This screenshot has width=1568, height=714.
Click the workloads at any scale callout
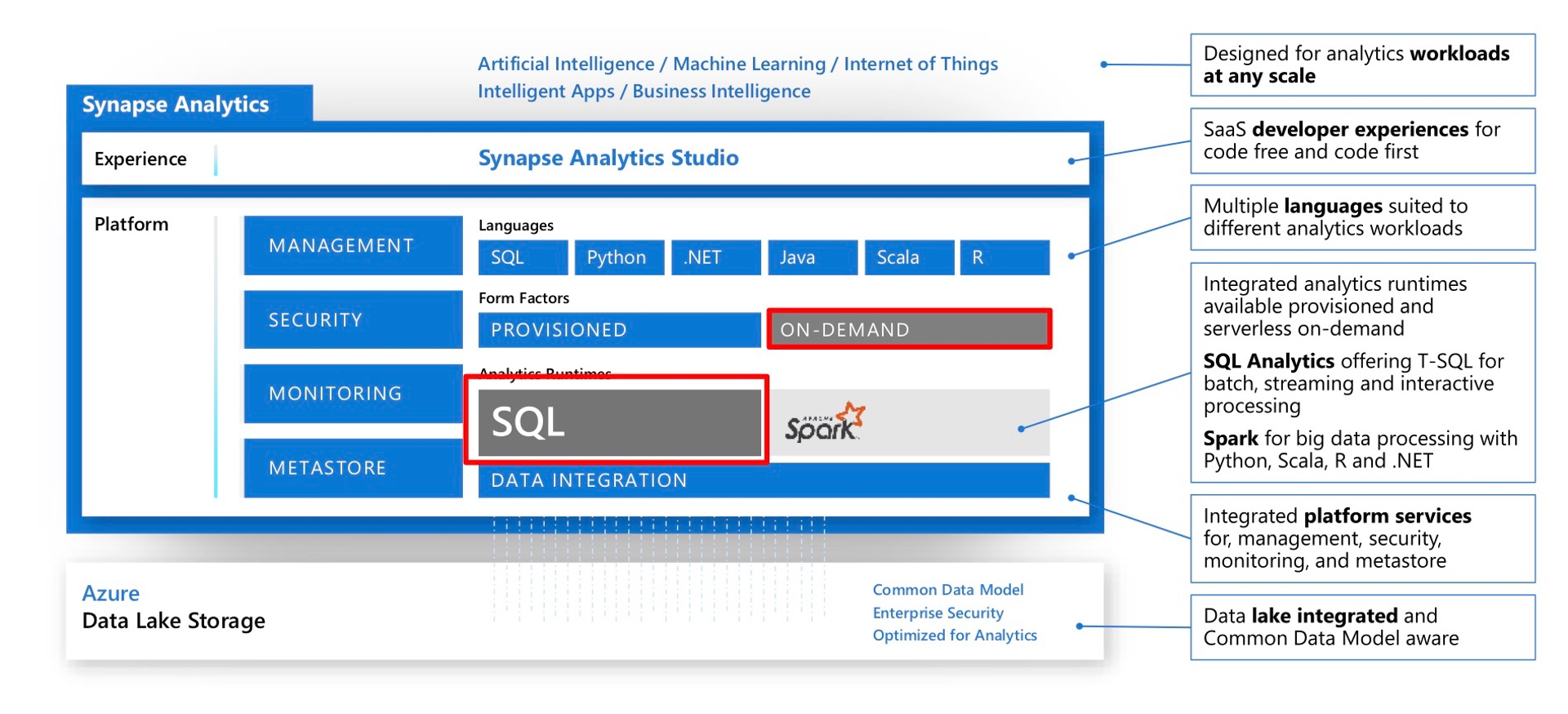(1362, 65)
